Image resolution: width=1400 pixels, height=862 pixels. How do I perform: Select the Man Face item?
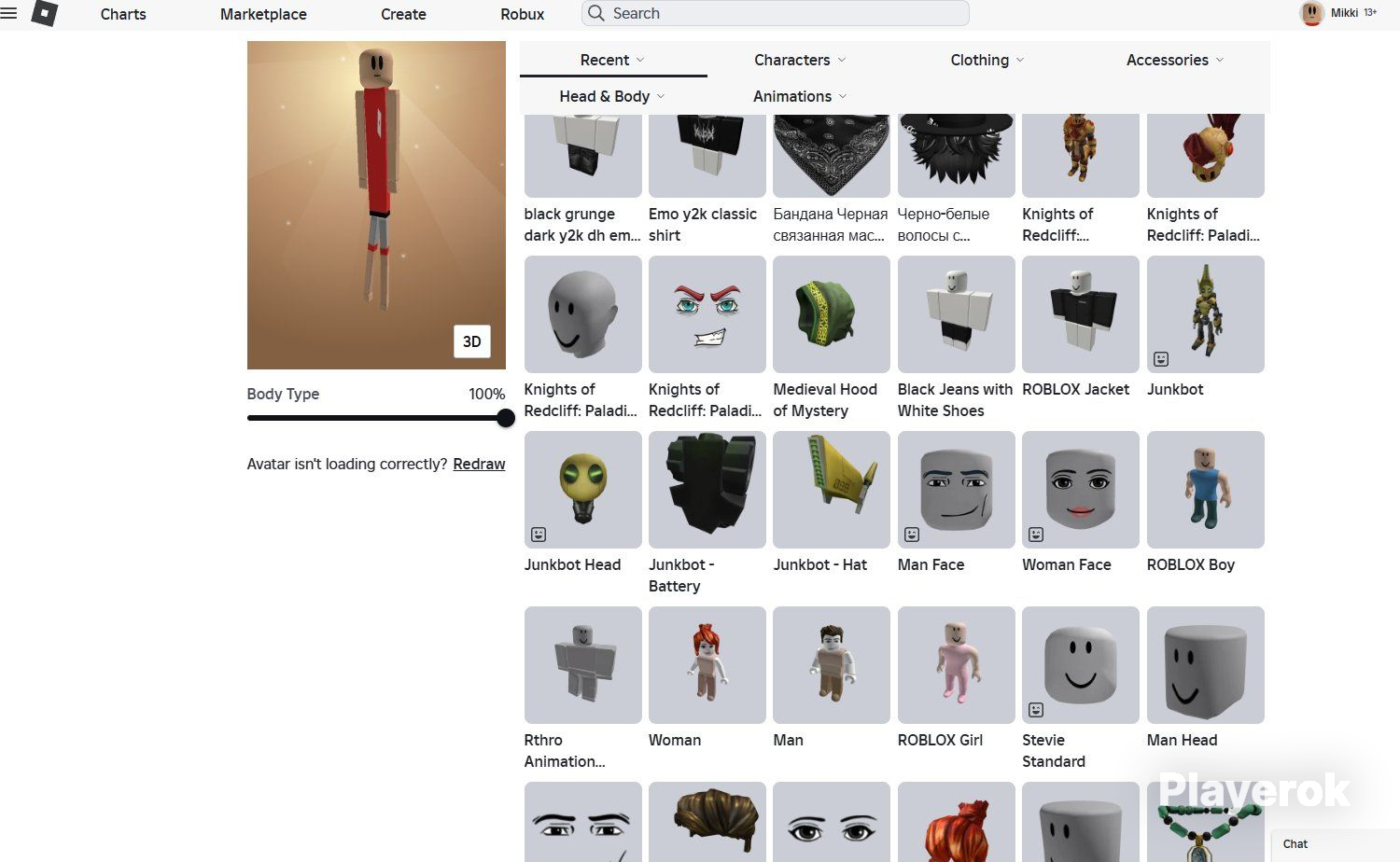coord(956,490)
